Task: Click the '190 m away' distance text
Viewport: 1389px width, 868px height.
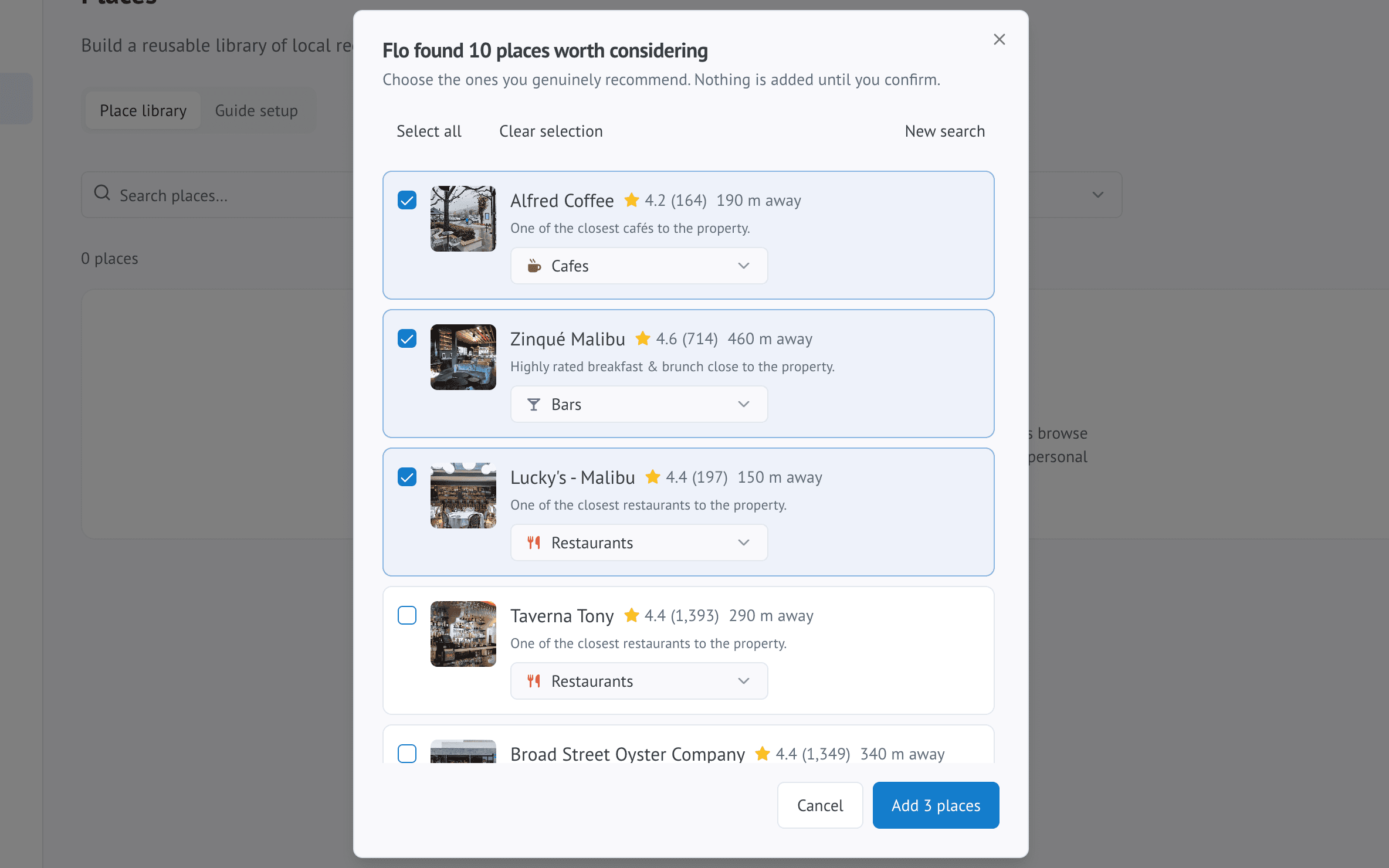Action: pos(758,201)
